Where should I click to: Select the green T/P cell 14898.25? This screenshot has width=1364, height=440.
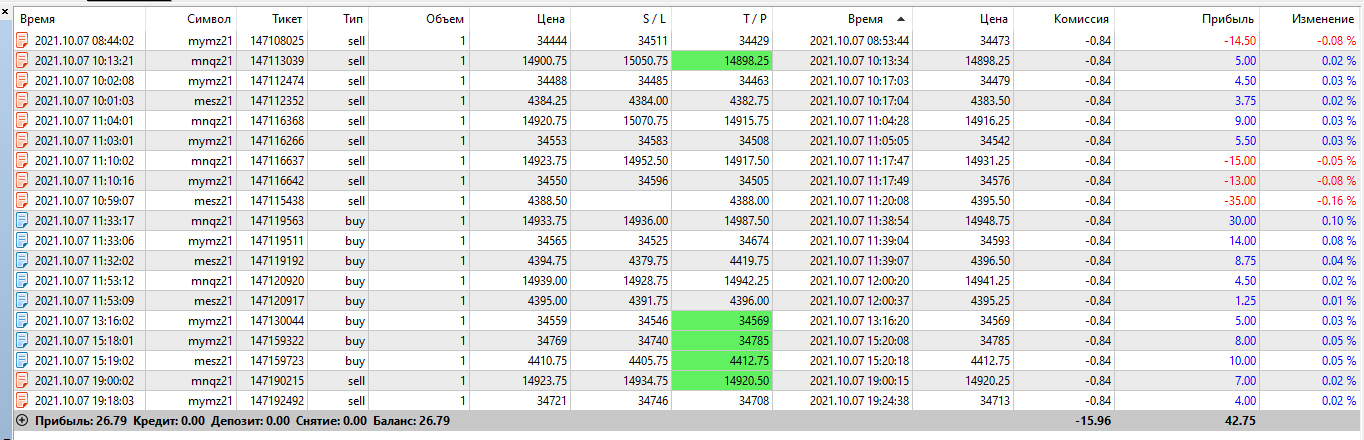pyautogui.click(x=723, y=61)
